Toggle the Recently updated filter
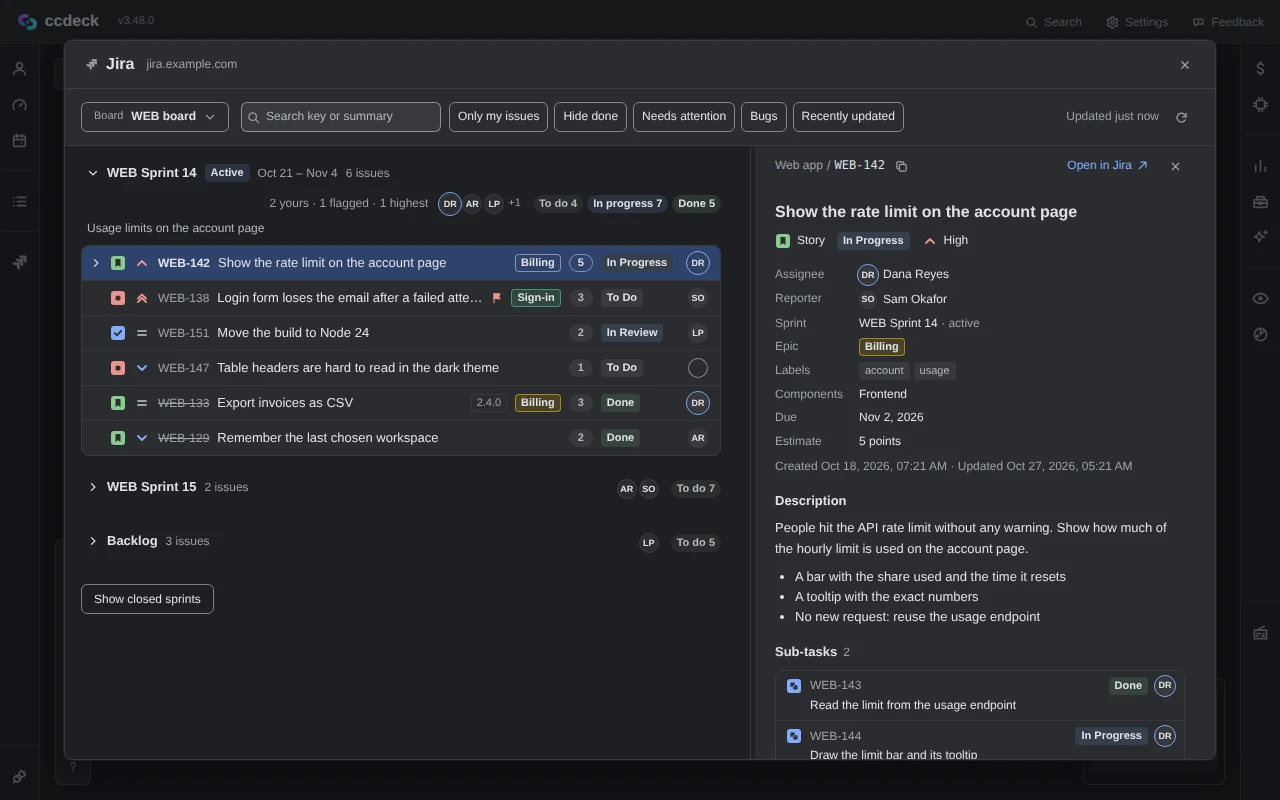 tap(848, 117)
